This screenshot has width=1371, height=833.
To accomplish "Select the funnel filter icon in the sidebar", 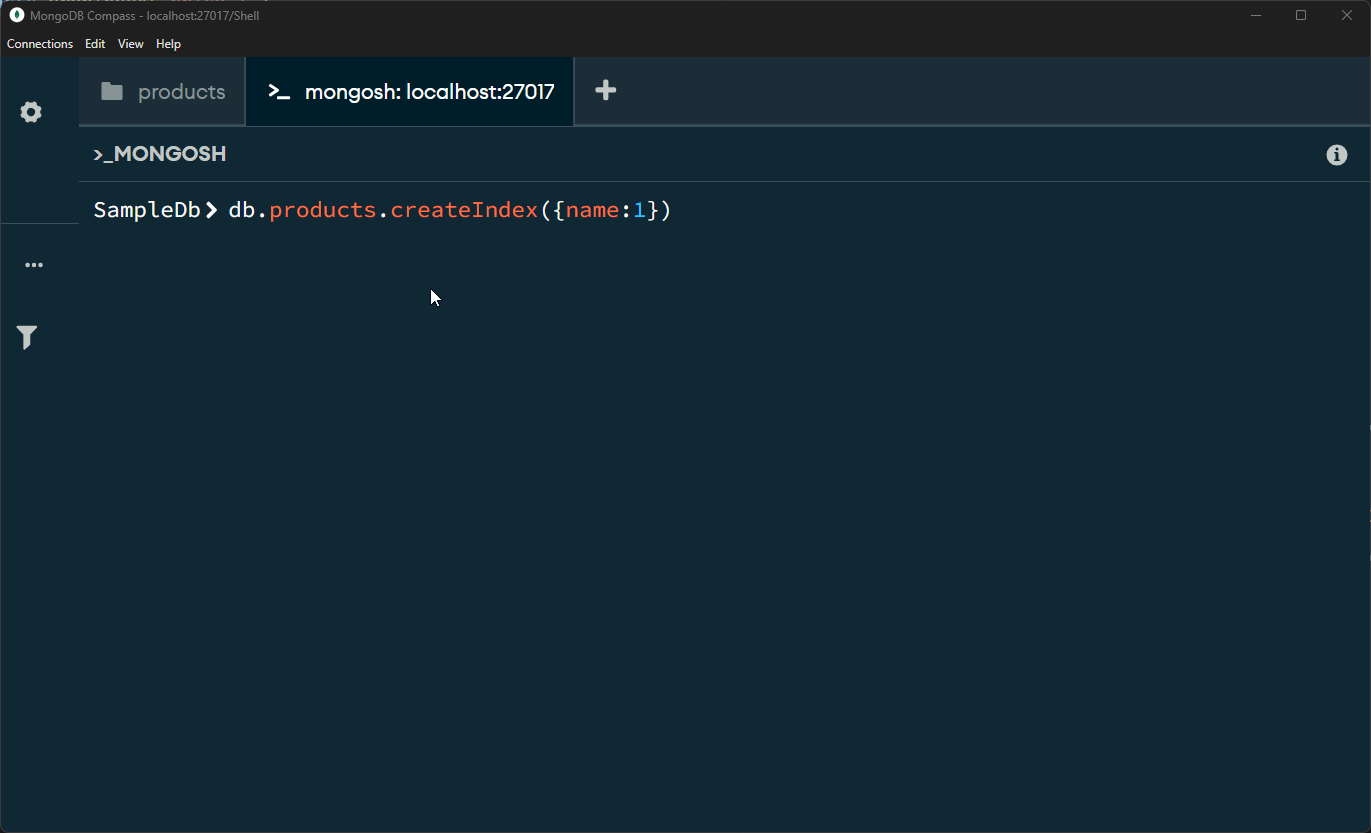I will click(28, 338).
